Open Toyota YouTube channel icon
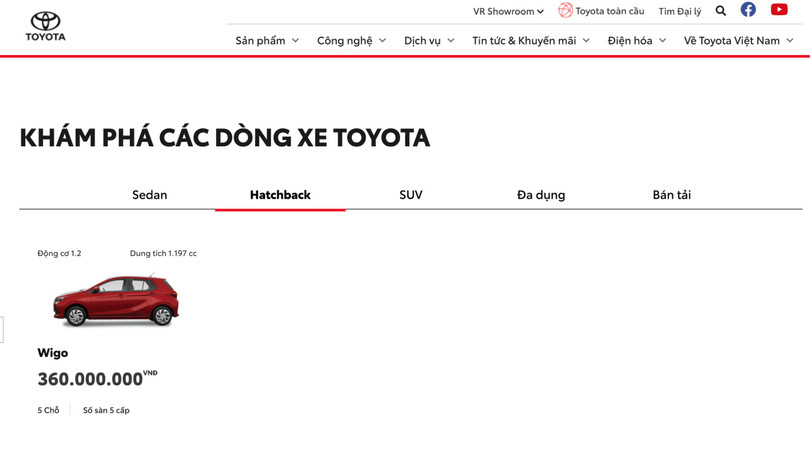This screenshot has height=456, width=810. [x=779, y=10]
